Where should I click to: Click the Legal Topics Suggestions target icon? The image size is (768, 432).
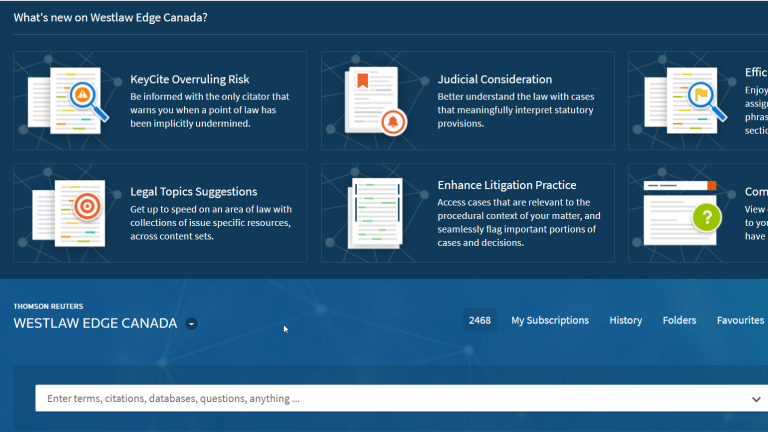[69, 213]
